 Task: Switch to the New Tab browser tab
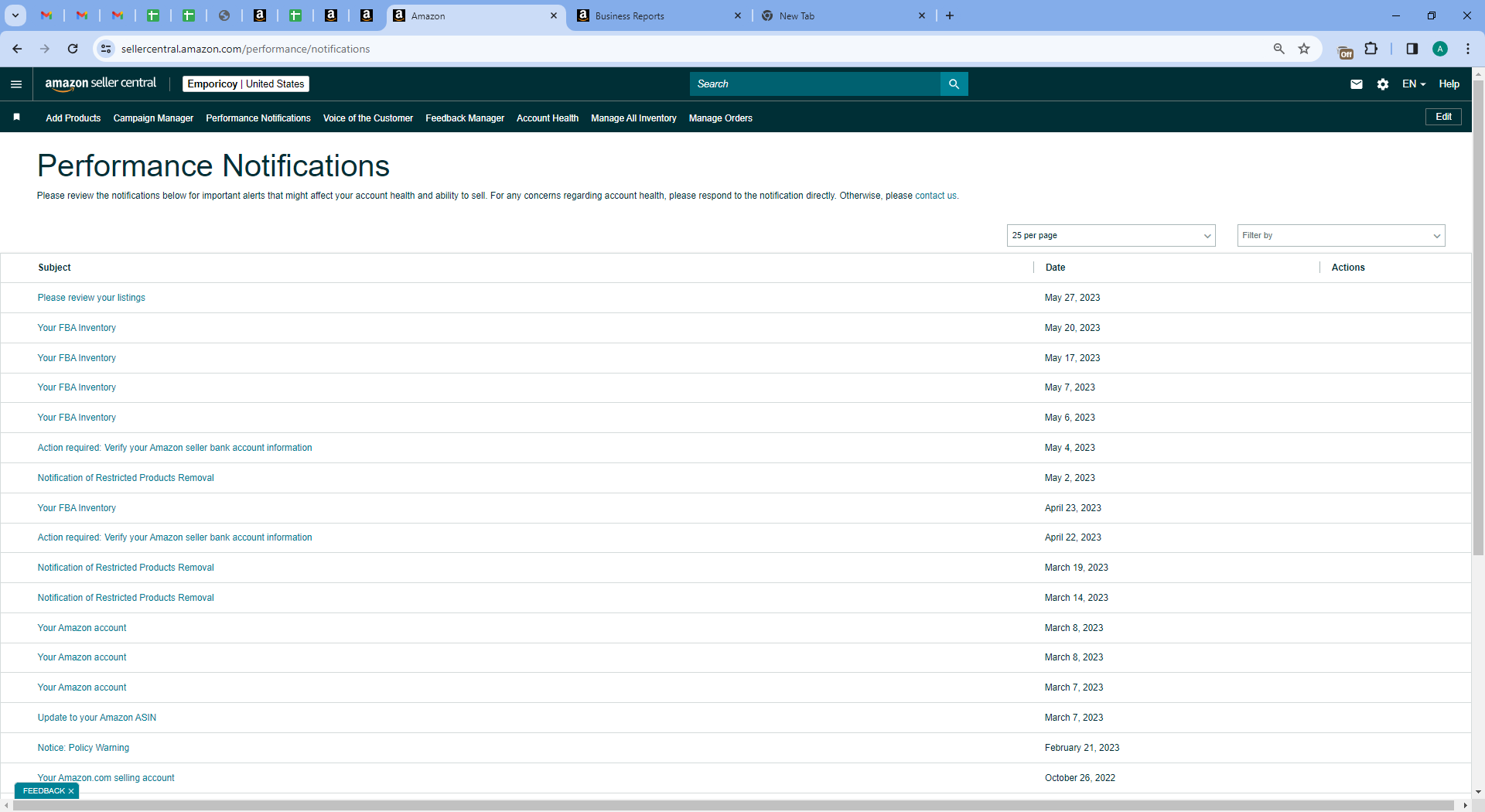[843, 15]
